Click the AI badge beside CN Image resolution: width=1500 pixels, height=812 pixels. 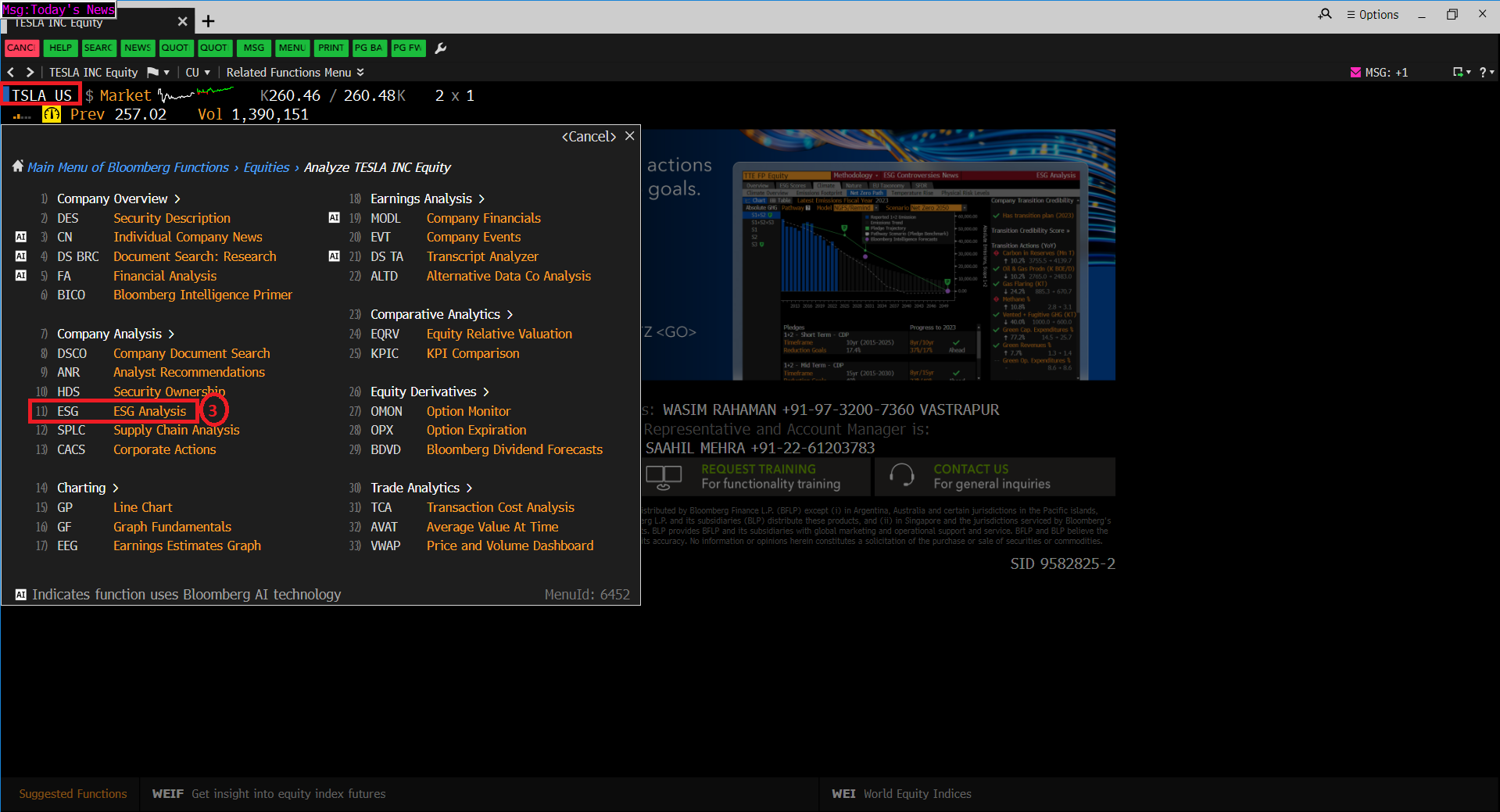(21, 237)
